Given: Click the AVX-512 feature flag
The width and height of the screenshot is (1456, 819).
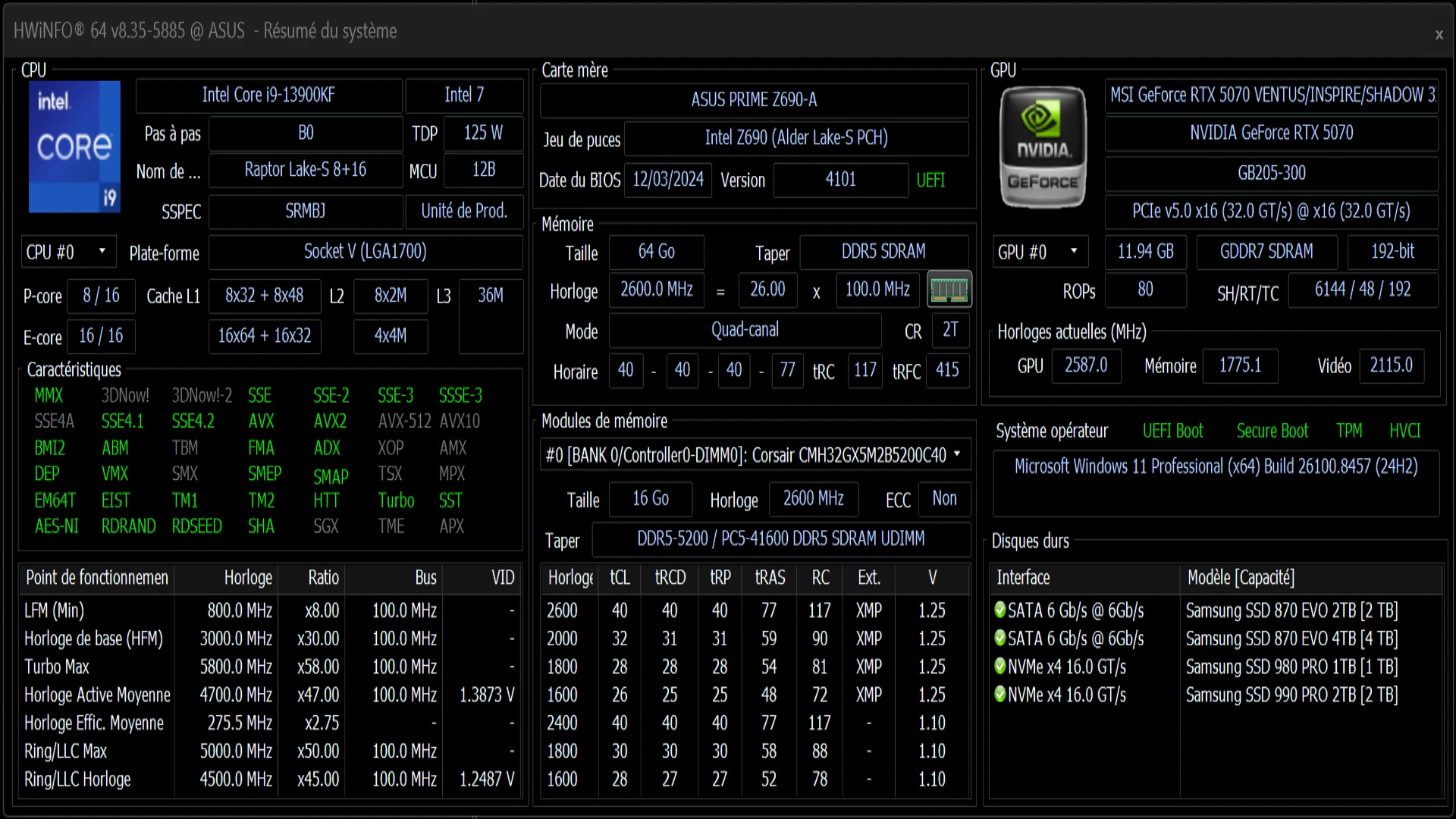Looking at the screenshot, I should pos(404,421).
